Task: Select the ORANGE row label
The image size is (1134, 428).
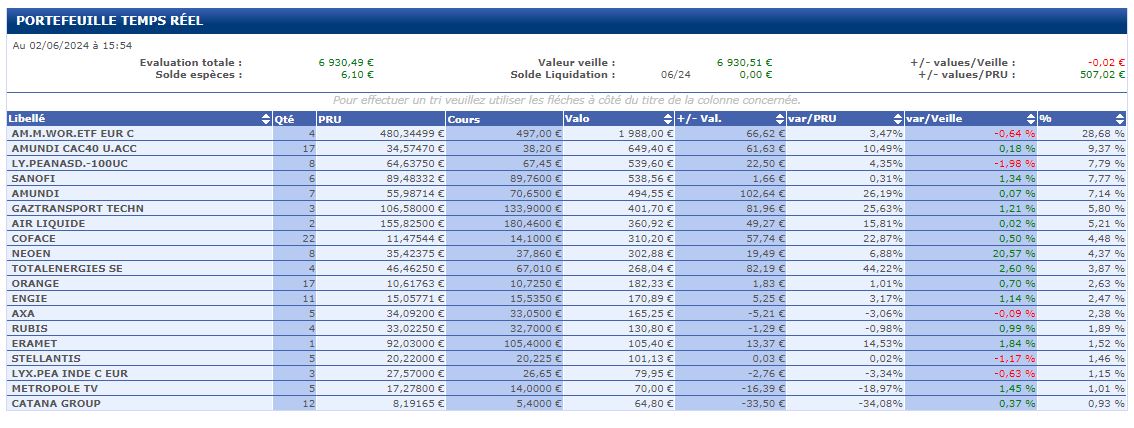Action: [x=35, y=283]
